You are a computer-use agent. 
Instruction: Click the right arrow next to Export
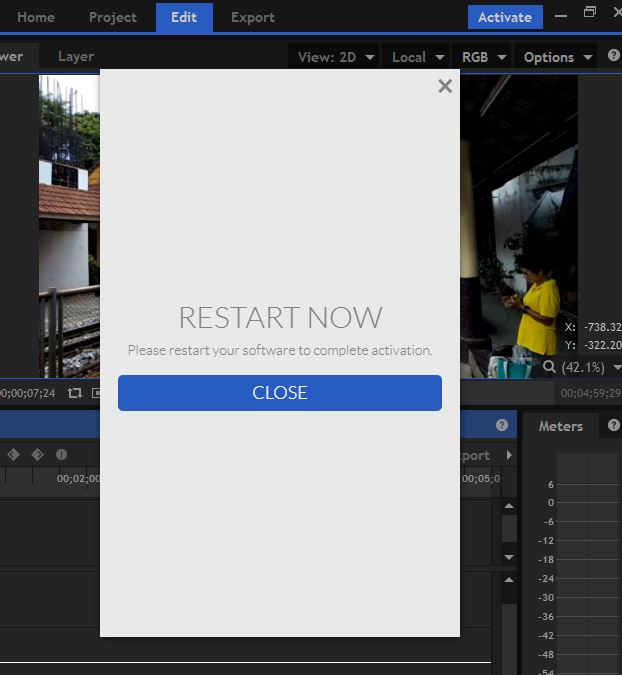(509, 455)
